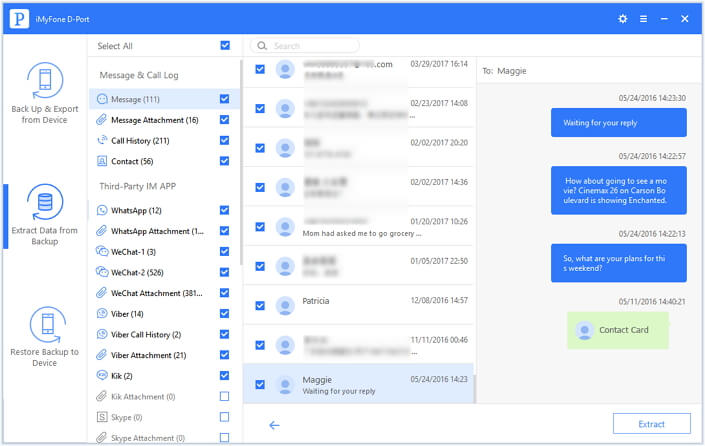Screen dimensions: 705x446
Task: Click the WhatsApp icon
Action: 102,210
